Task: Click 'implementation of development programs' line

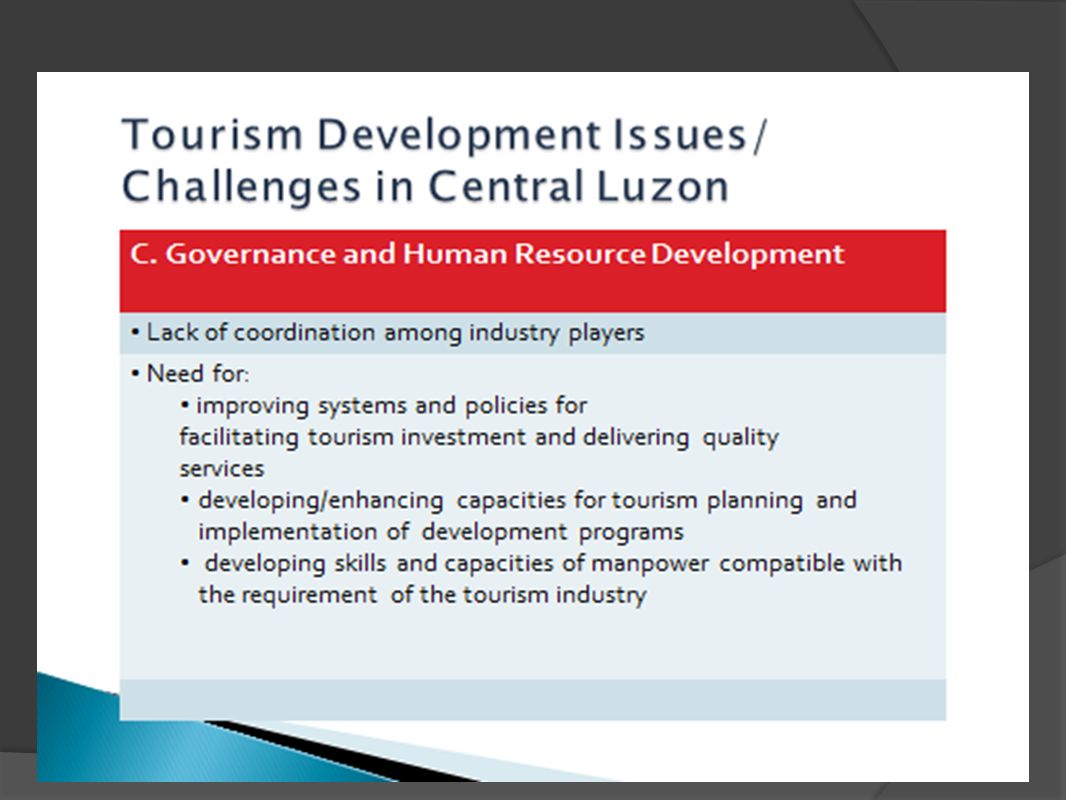Action: [x=441, y=532]
